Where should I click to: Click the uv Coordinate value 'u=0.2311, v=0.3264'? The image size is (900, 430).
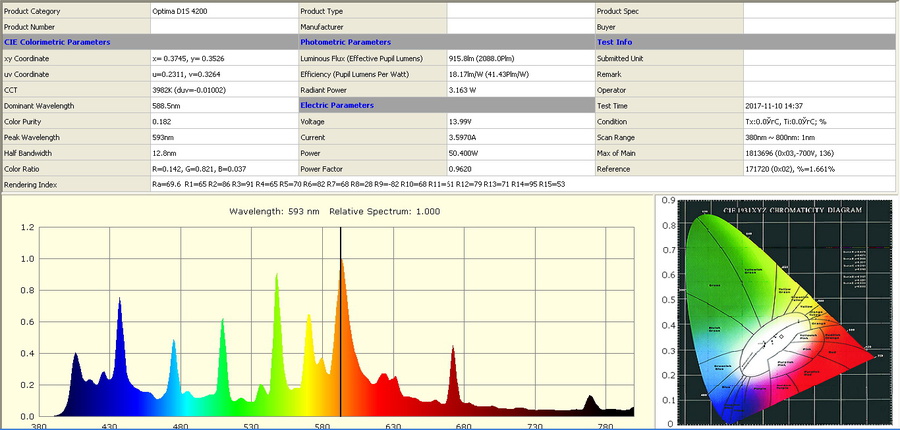[185, 74]
